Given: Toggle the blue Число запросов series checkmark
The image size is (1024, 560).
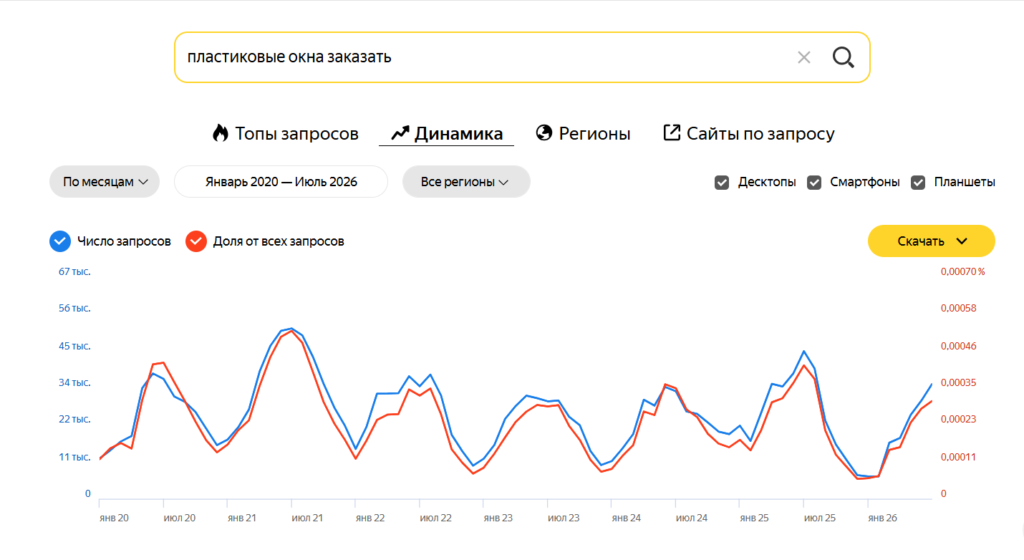Looking at the screenshot, I should (x=60, y=241).
